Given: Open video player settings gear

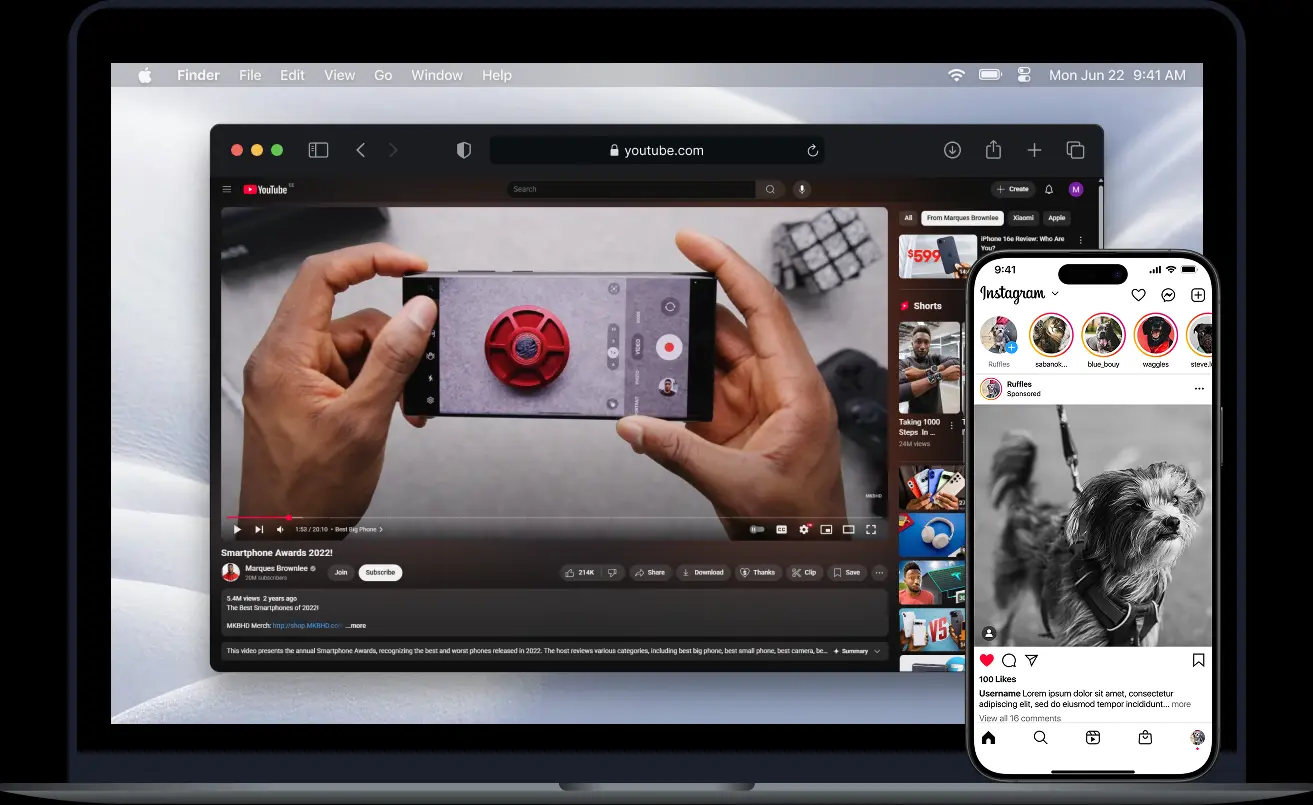Looking at the screenshot, I should (804, 529).
